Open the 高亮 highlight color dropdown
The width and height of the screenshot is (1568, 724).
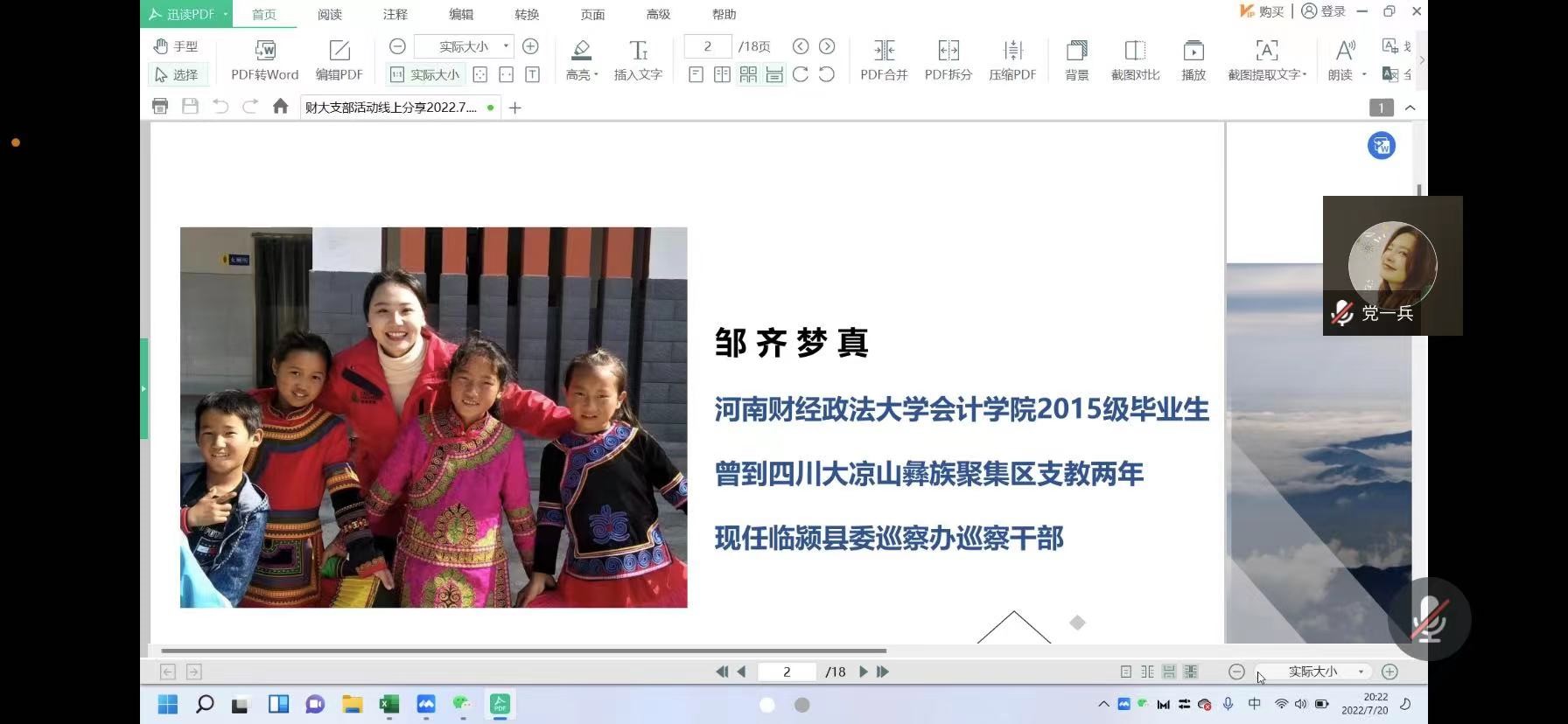pyautogui.click(x=596, y=75)
